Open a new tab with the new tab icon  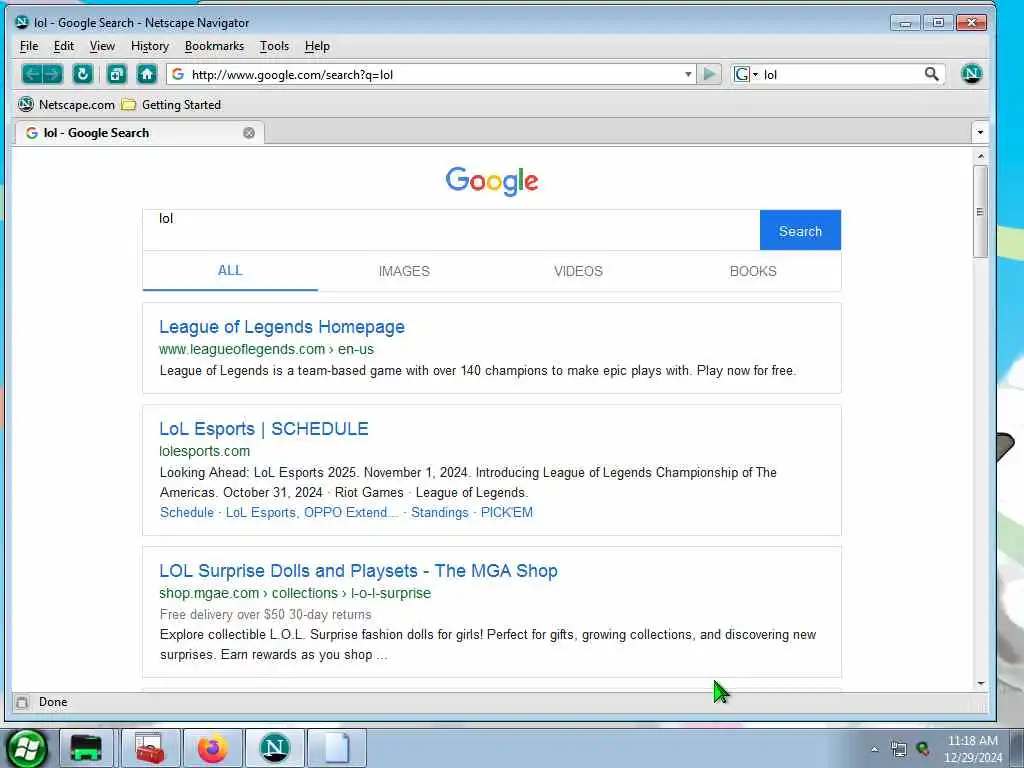117,74
